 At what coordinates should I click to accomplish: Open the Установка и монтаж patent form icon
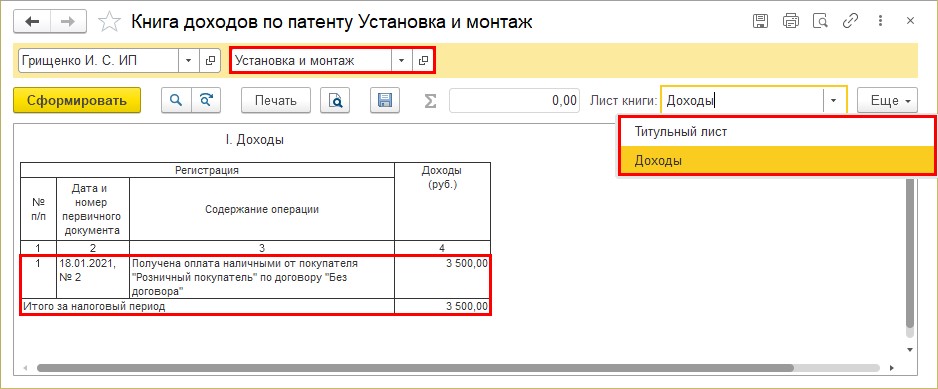[x=423, y=60]
